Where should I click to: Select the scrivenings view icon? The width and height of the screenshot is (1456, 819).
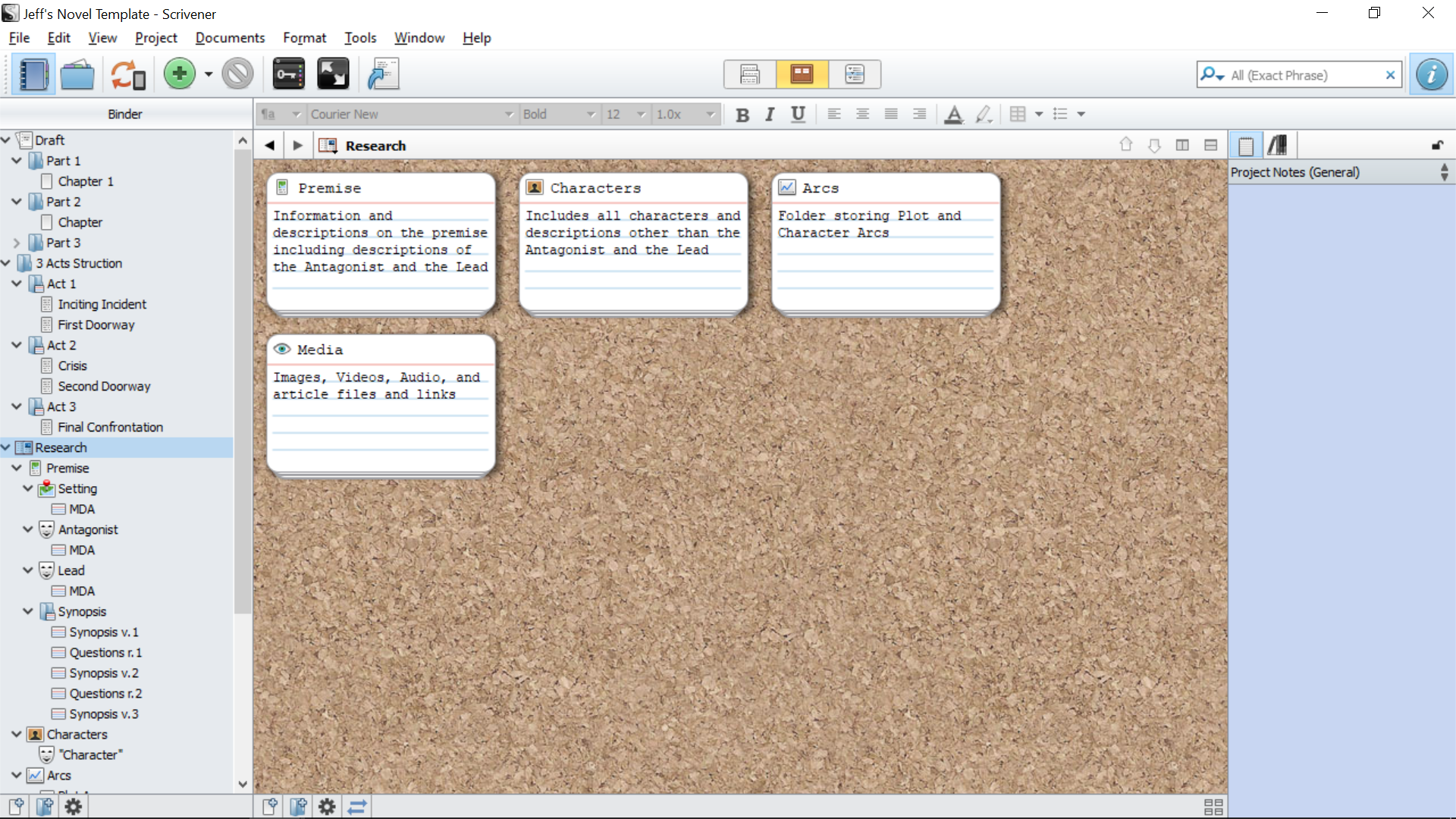(x=749, y=74)
